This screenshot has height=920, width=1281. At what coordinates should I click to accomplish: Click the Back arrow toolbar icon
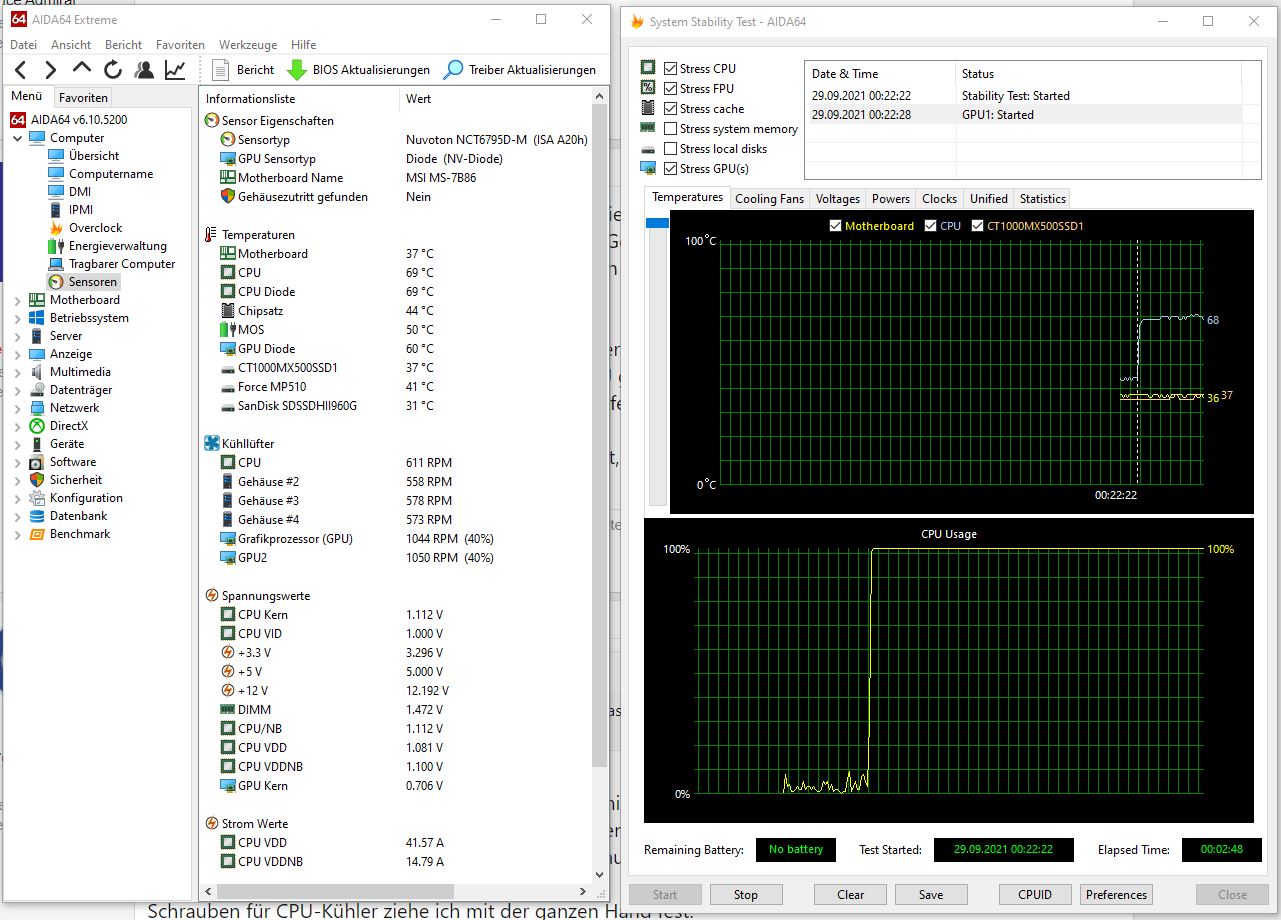pos(21,70)
